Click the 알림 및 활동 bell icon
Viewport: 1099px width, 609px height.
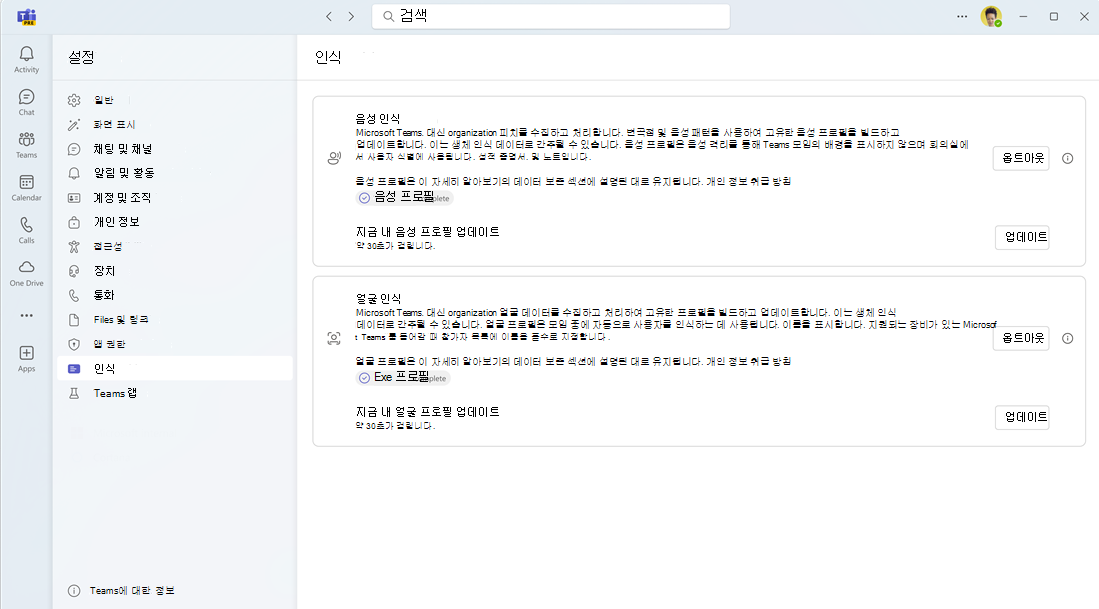74,173
